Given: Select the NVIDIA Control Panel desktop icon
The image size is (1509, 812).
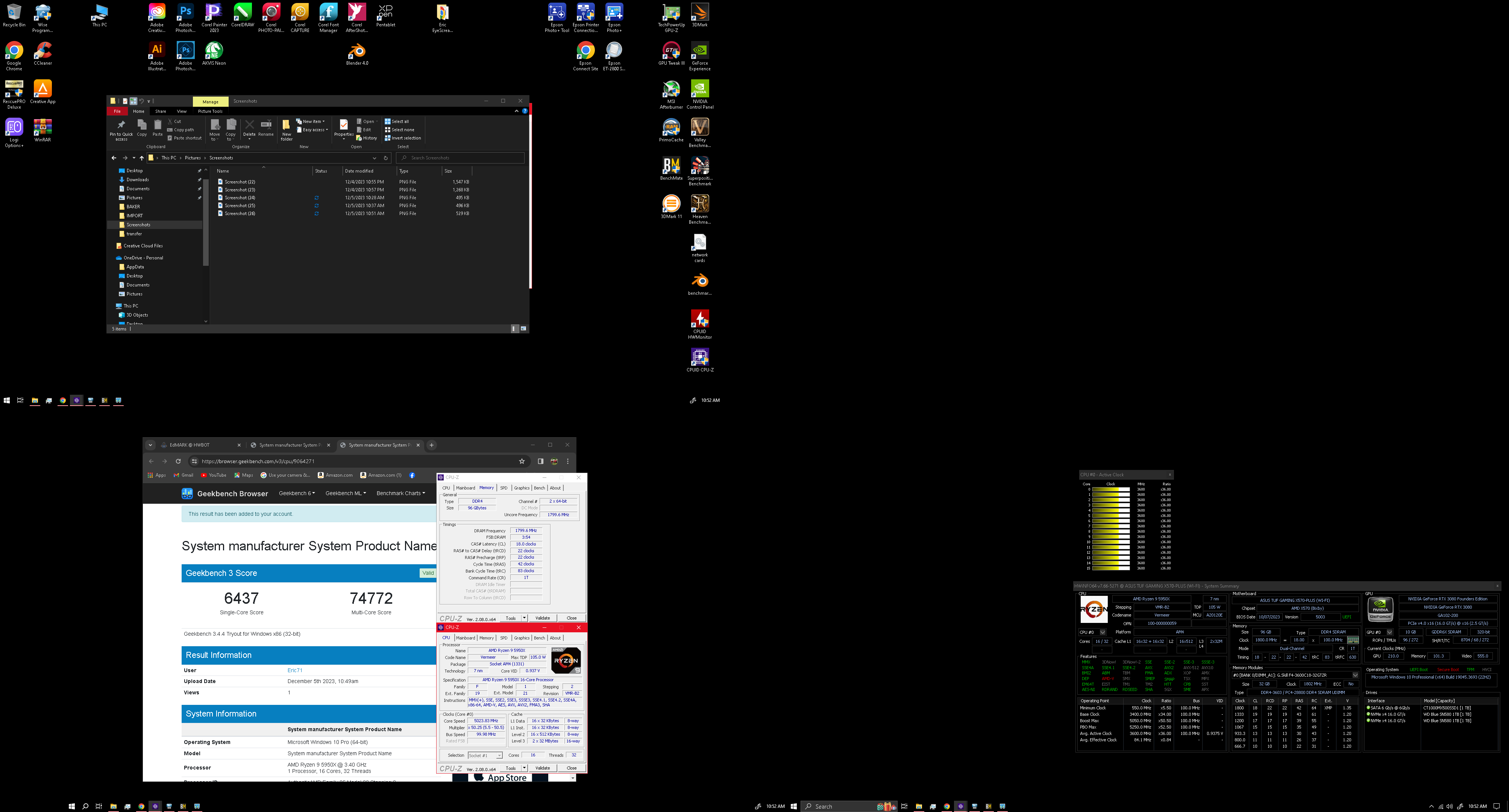Looking at the screenshot, I should point(700,94).
